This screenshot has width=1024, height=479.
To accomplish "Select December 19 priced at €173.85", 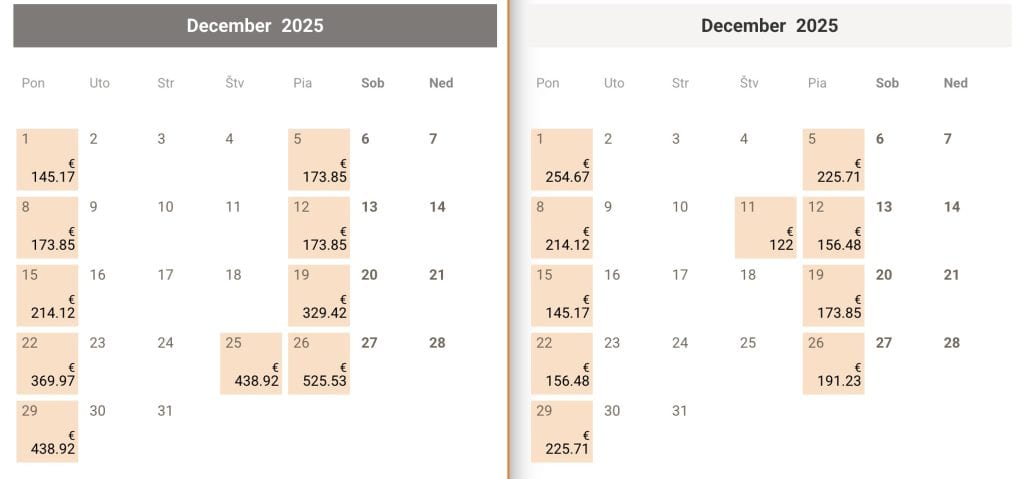I will 833,295.
